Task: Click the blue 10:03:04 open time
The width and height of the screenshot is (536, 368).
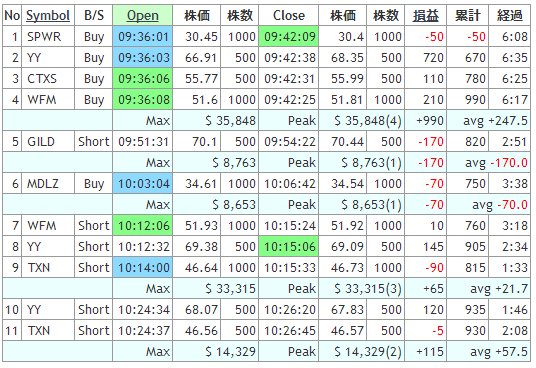Action: click(x=143, y=183)
